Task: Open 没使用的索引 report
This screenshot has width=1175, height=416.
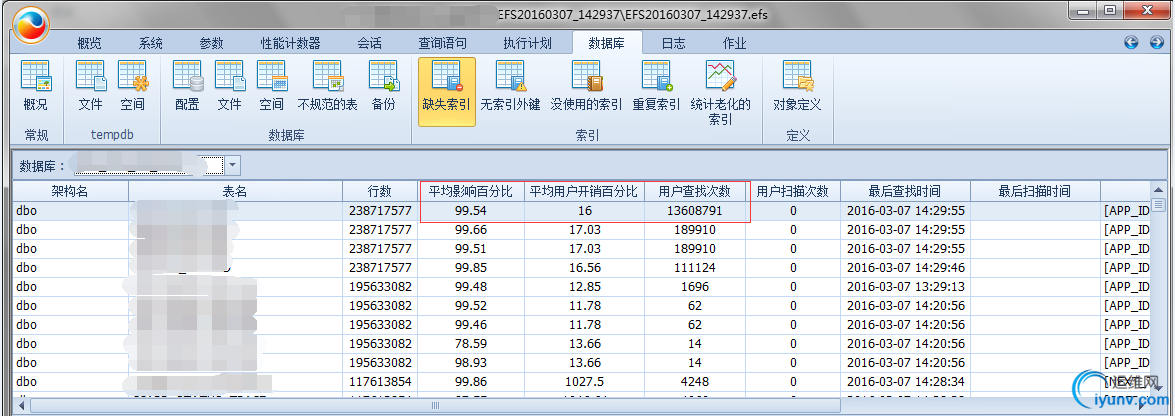Action: coord(587,87)
